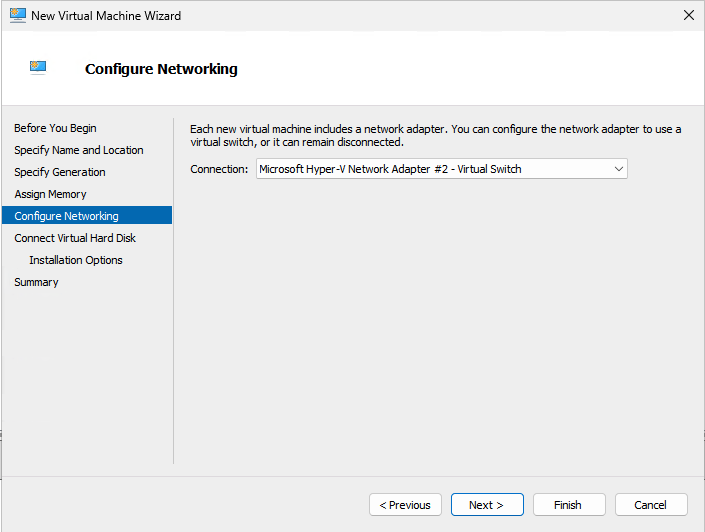Select highlighted Configure Networking sidebar step
The height and width of the screenshot is (532, 705).
[x=66, y=216]
